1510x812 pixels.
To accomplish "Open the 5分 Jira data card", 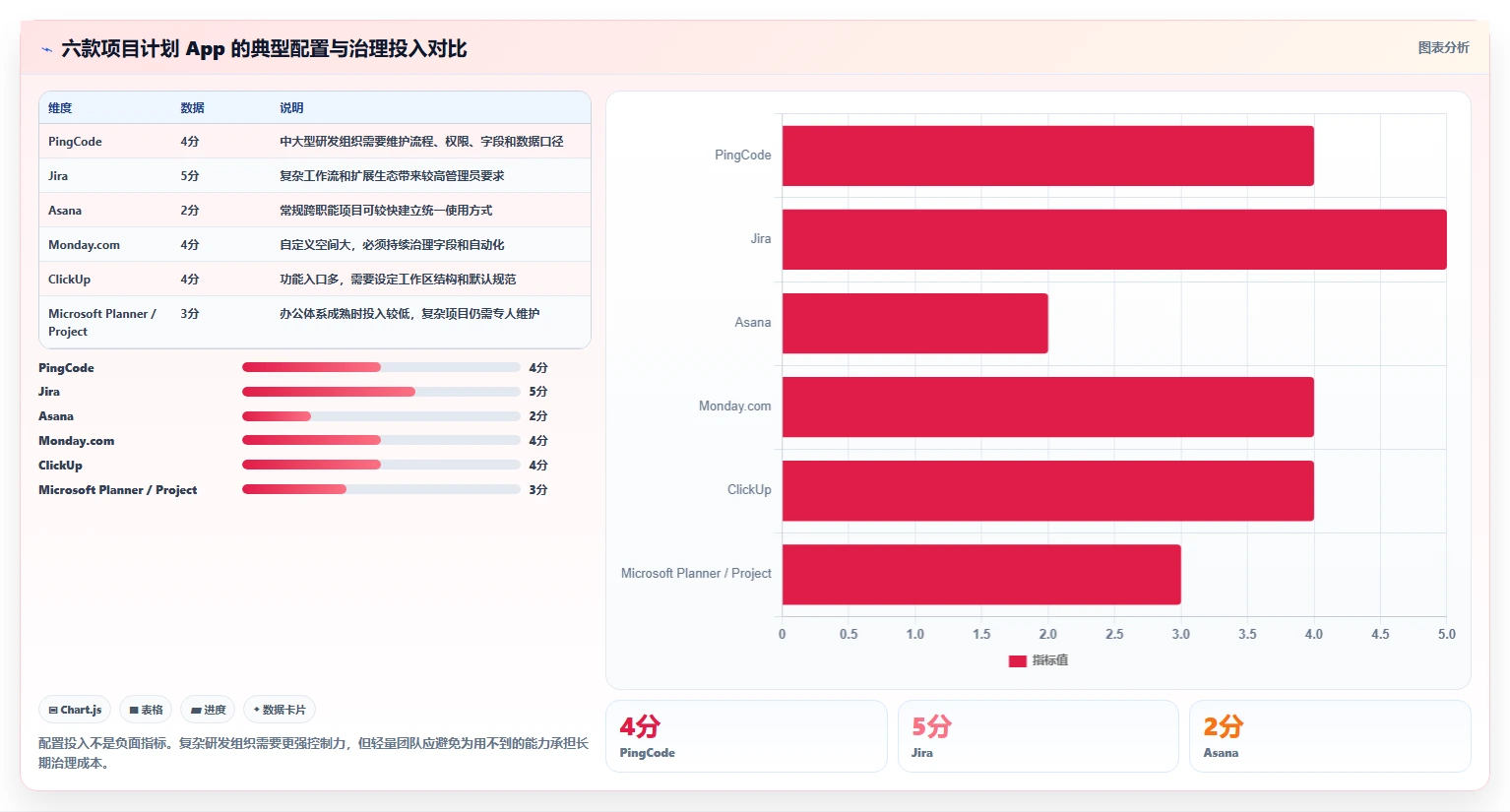I will pos(1038,736).
